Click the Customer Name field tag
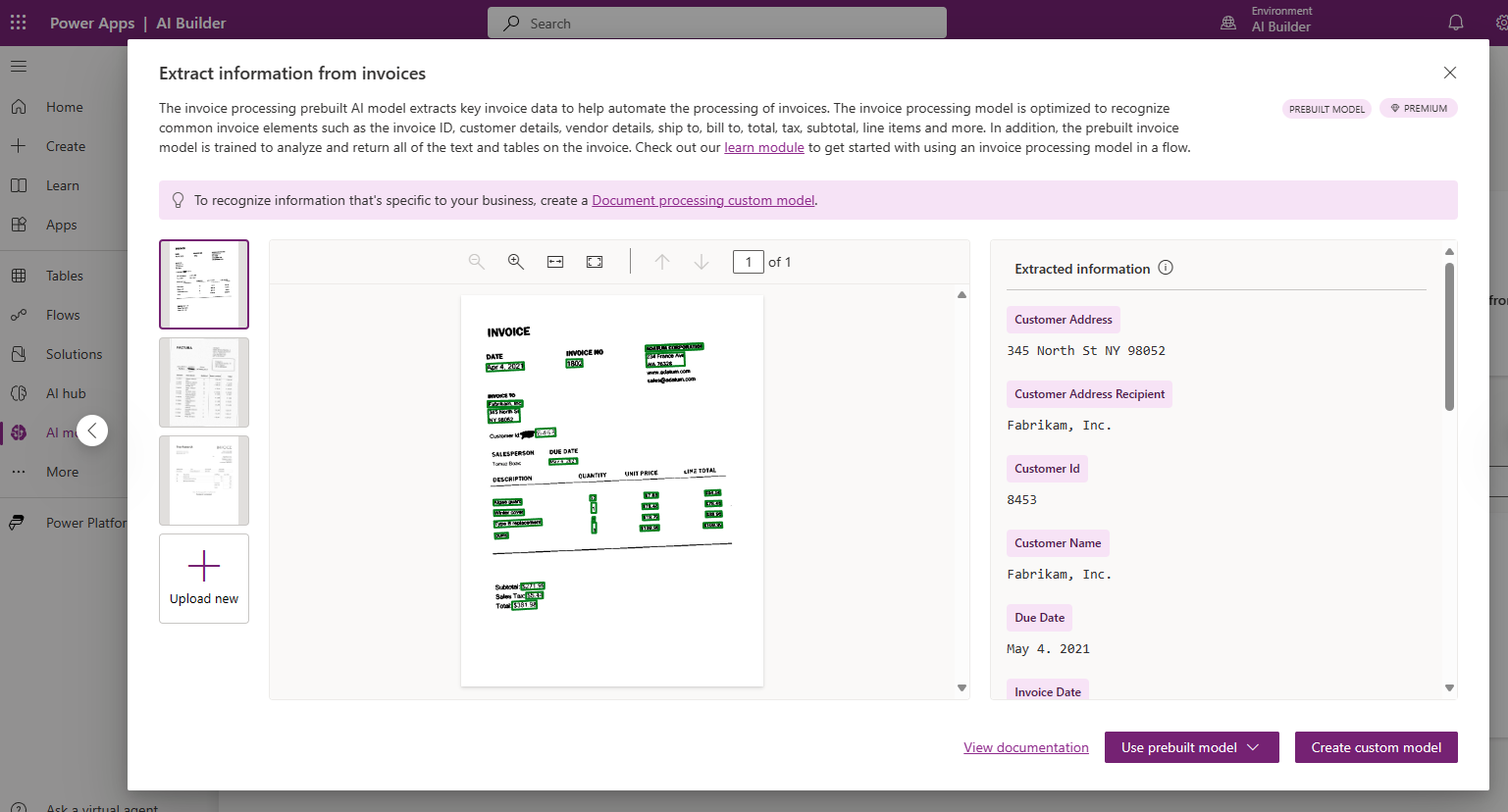The image size is (1508, 812). (1058, 543)
